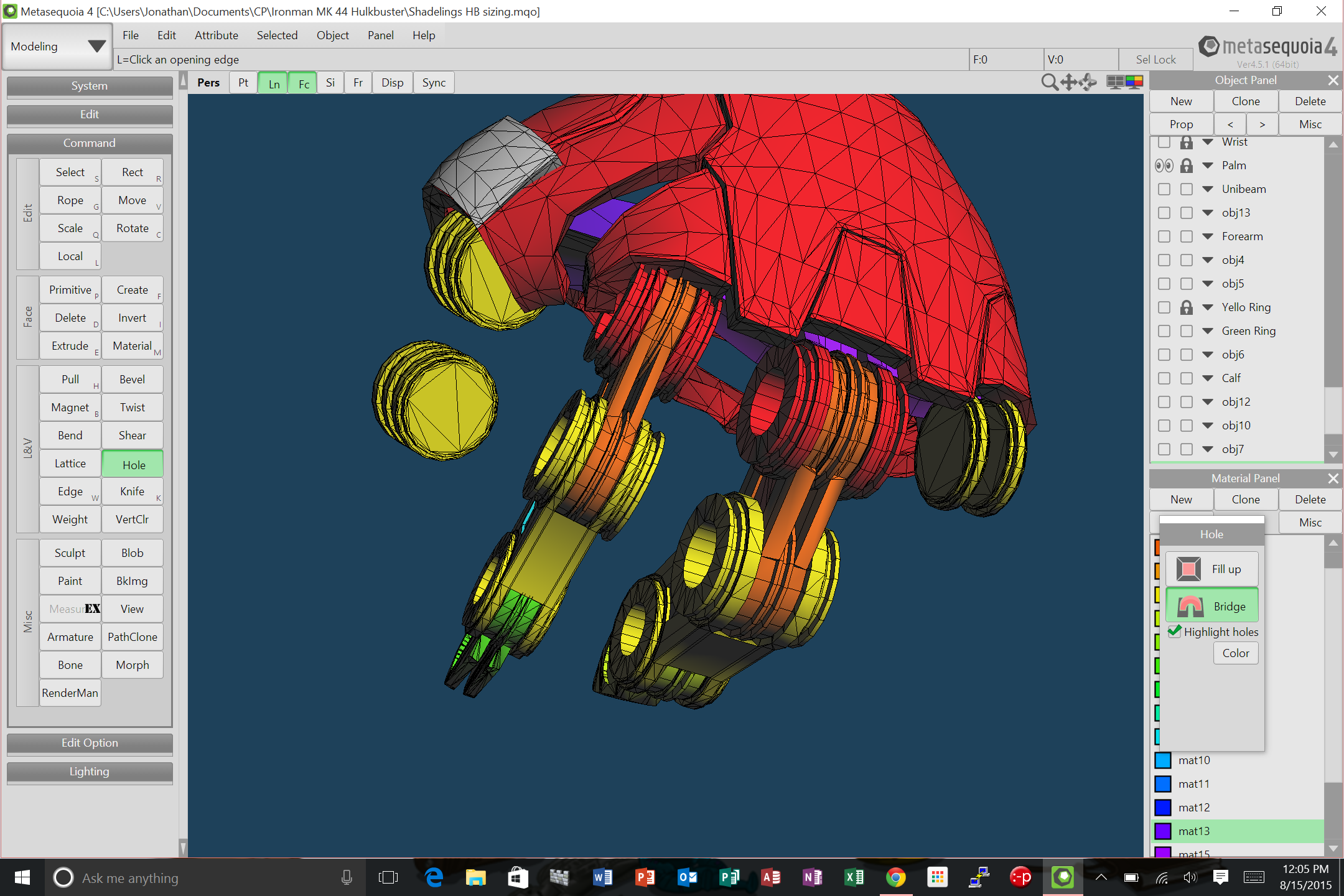Open Google Chrome from taskbar
The height and width of the screenshot is (896, 1344).
(x=895, y=877)
